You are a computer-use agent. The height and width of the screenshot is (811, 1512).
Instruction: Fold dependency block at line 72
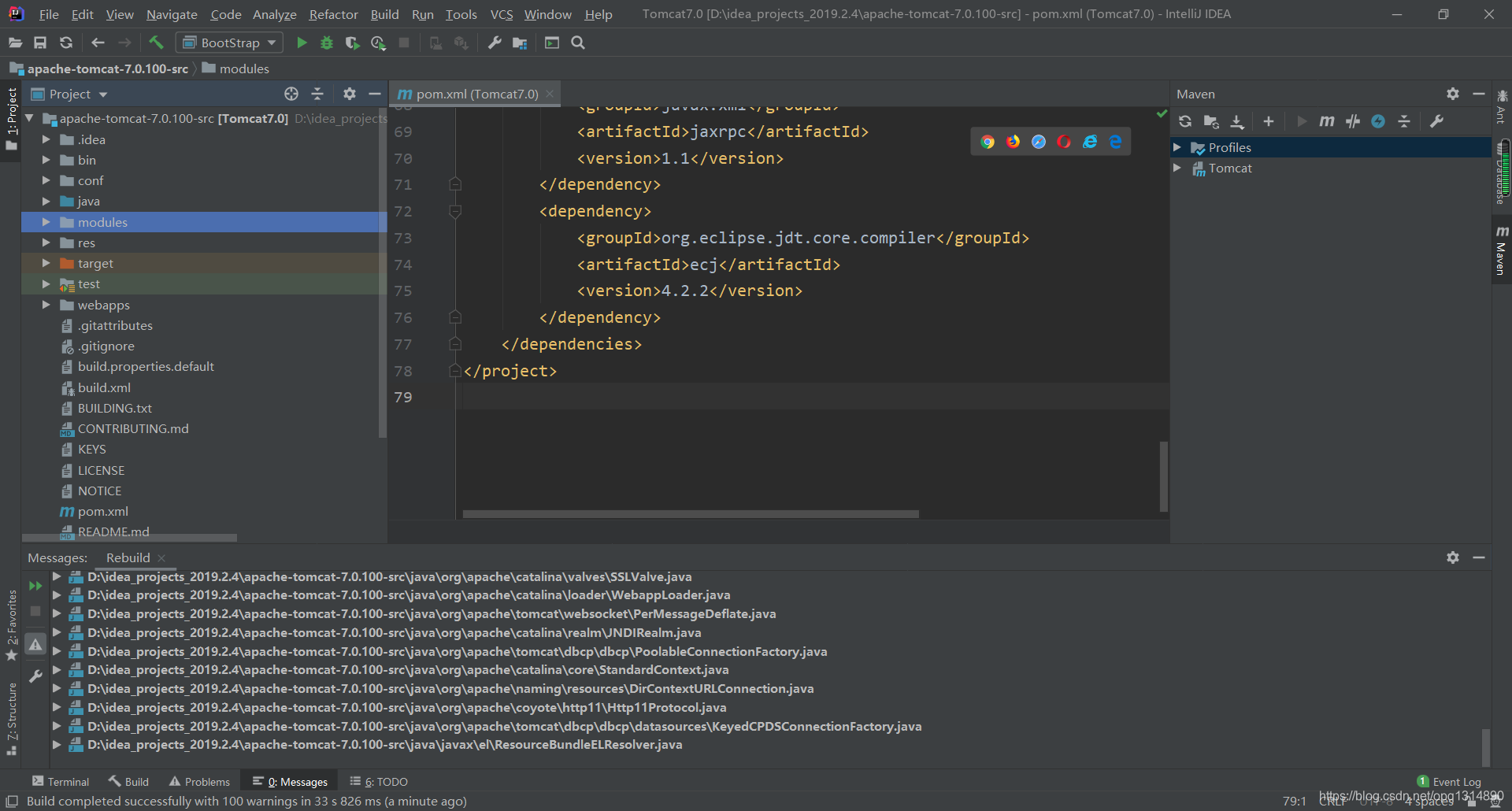click(x=455, y=211)
